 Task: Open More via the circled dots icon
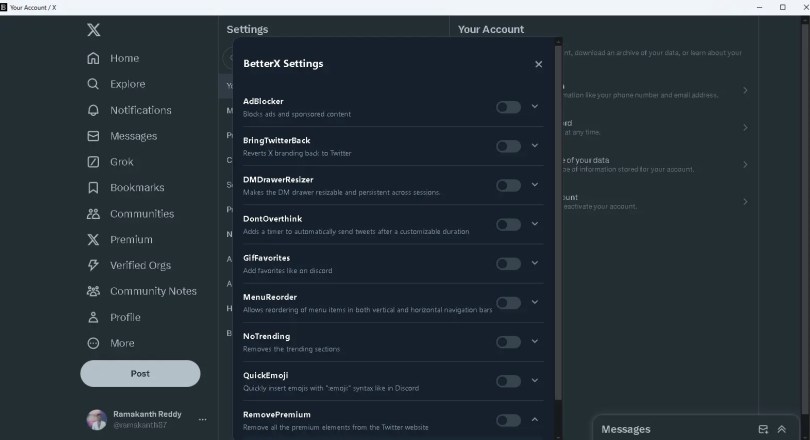93,343
